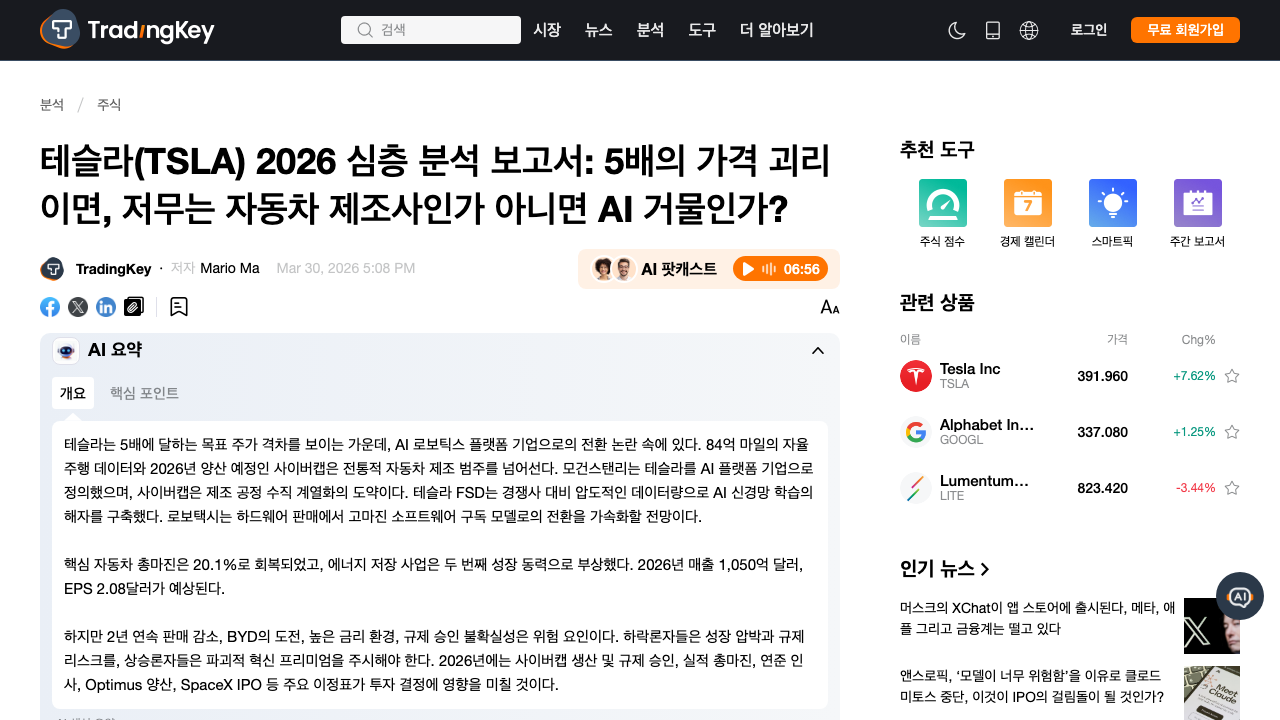Click the AI 요약 robot icon
Image resolution: width=1280 pixels, height=720 pixels.
66,350
